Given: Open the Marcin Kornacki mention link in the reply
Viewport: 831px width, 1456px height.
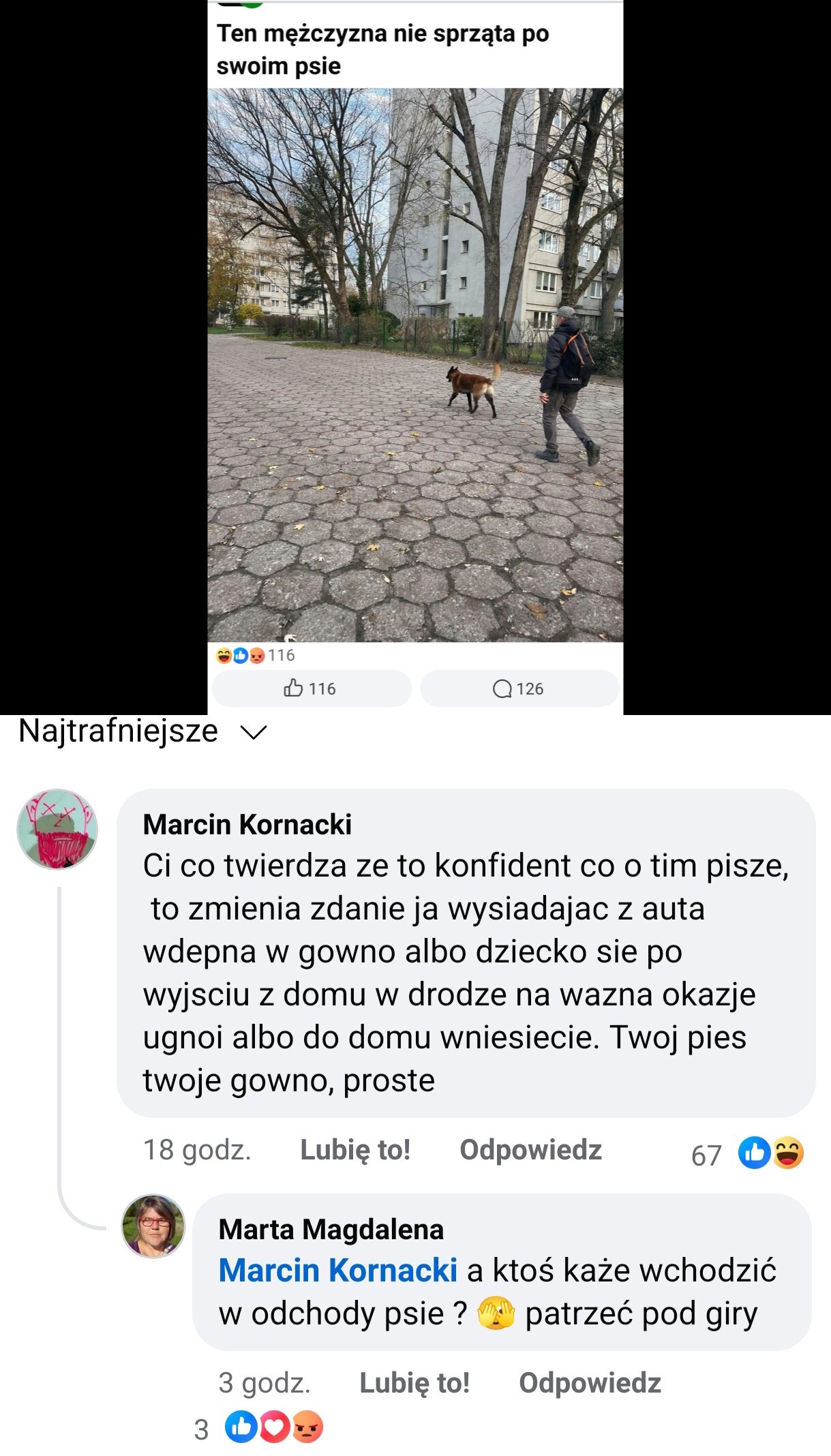Looking at the screenshot, I should [x=337, y=1270].
